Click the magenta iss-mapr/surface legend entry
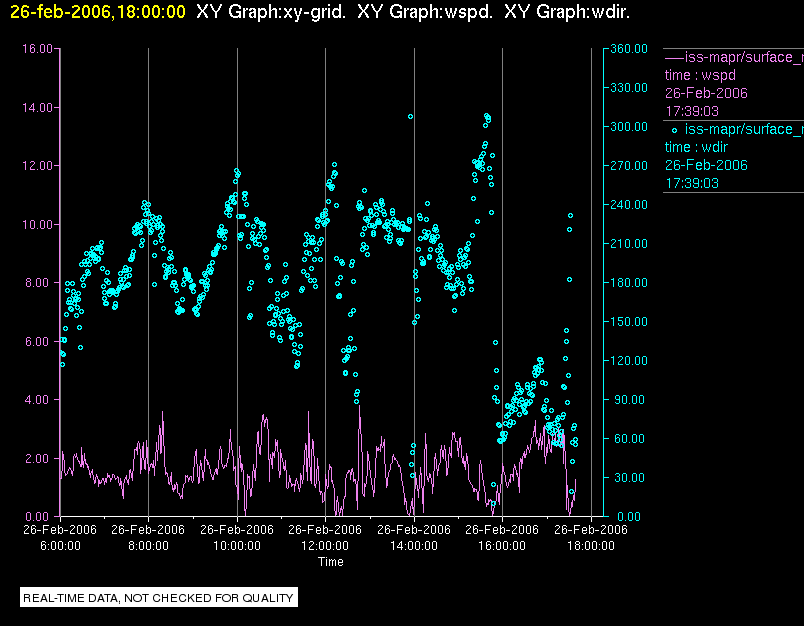Screen dimensions: 804x626 point(734,57)
